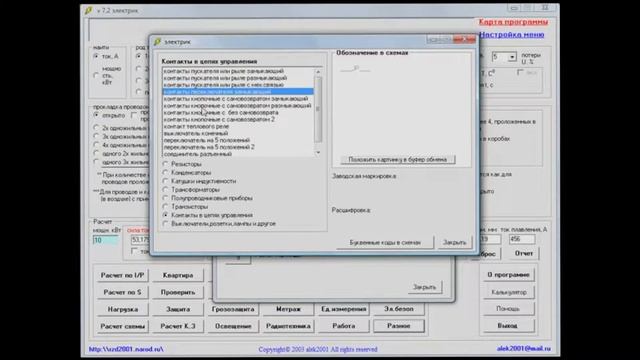
Task: Click 'Калькулятор' button
Action: [x=508, y=292]
